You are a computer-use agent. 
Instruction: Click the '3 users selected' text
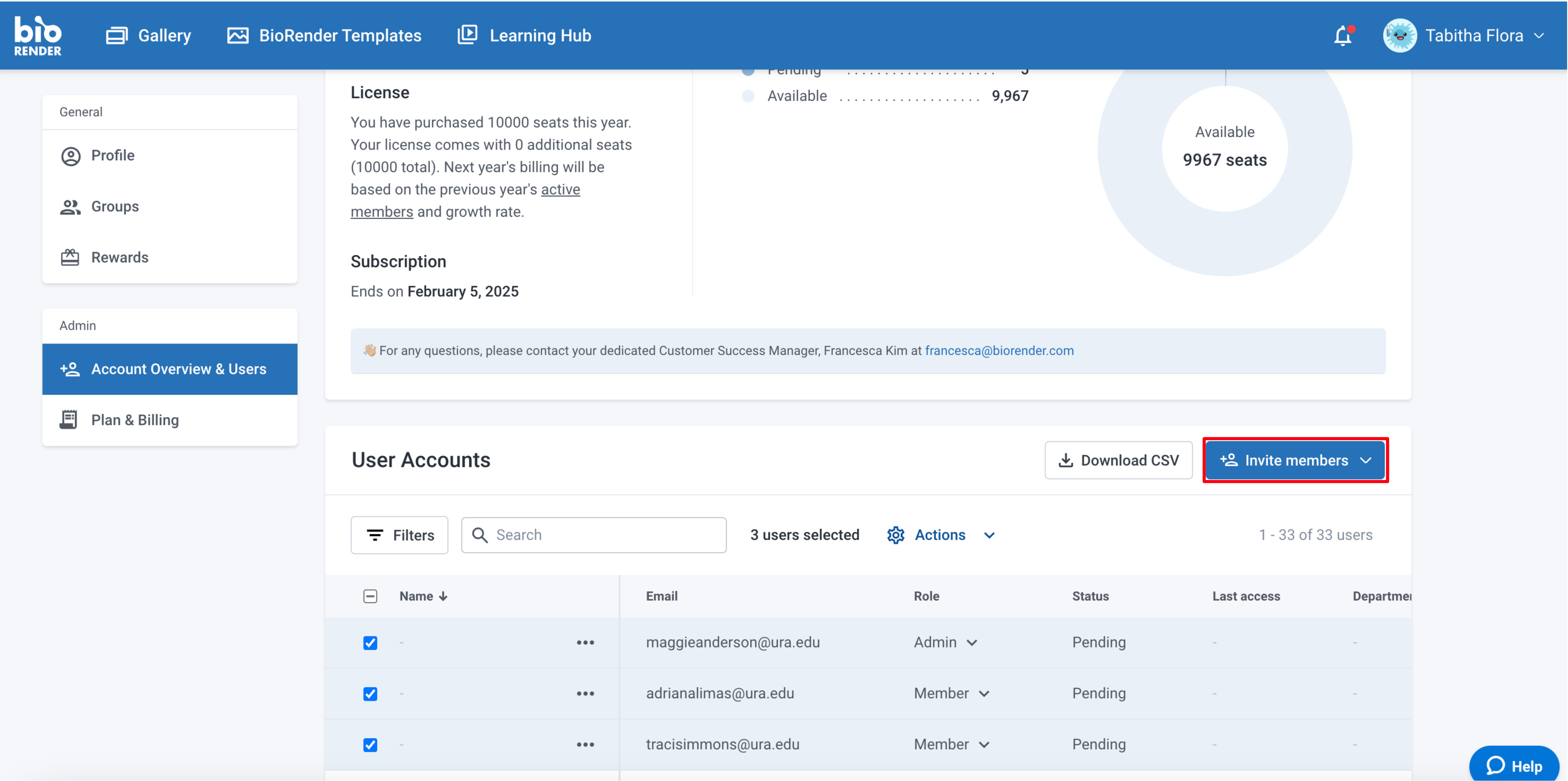(805, 535)
